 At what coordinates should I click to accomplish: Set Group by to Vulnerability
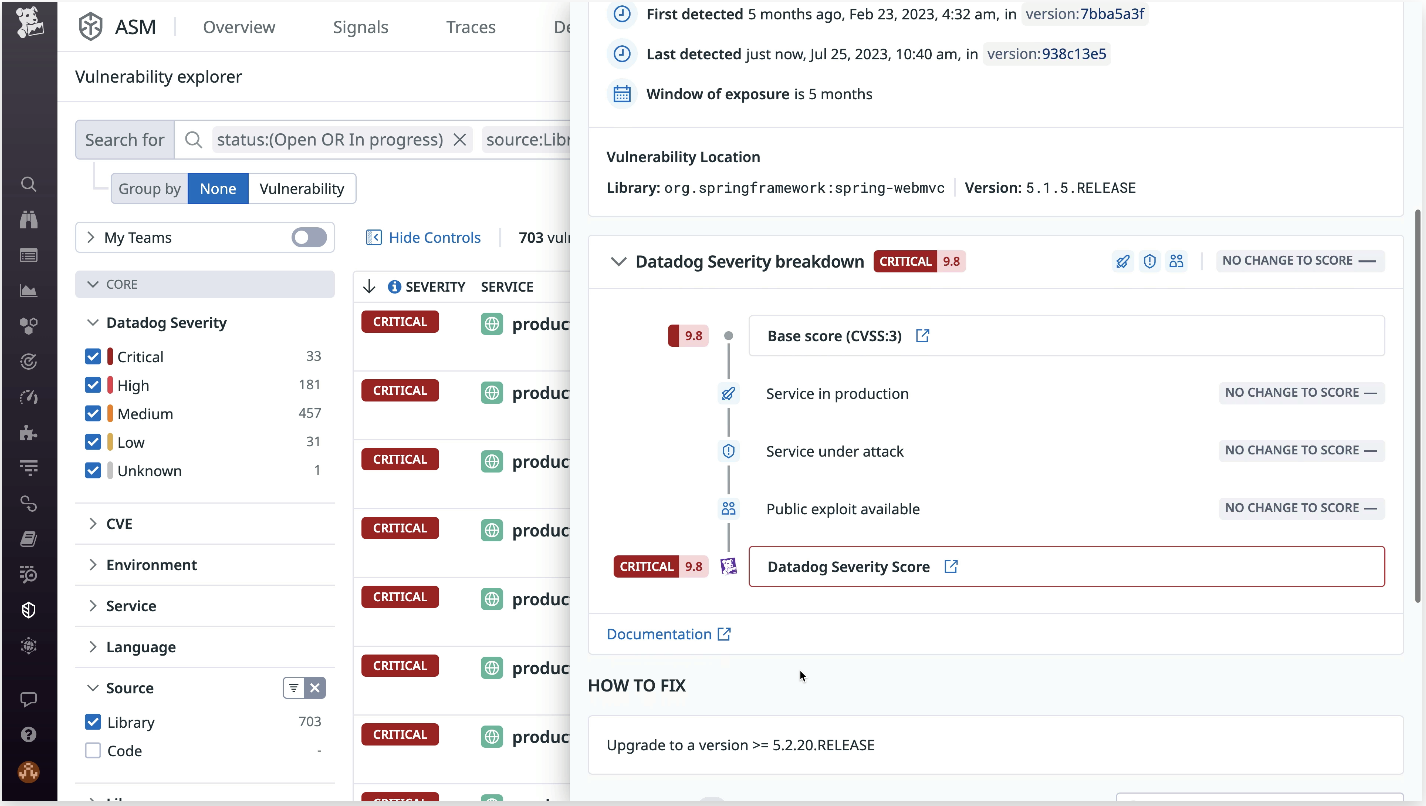(302, 189)
